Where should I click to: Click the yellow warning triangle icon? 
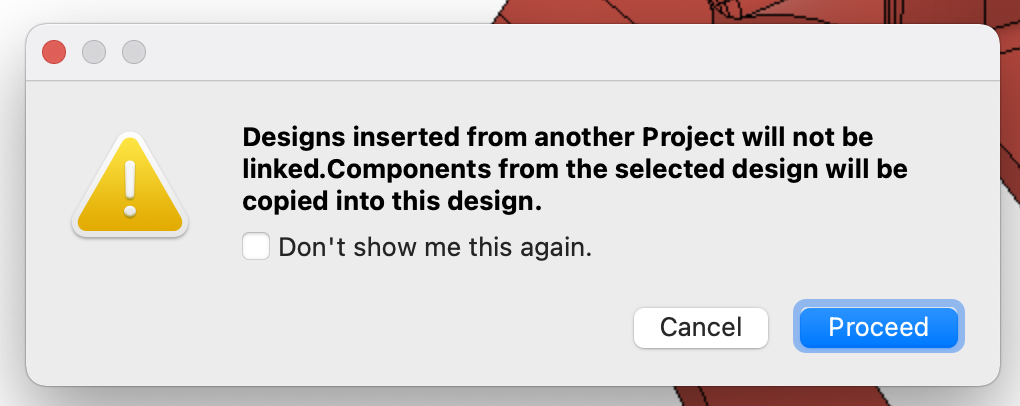point(130,184)
